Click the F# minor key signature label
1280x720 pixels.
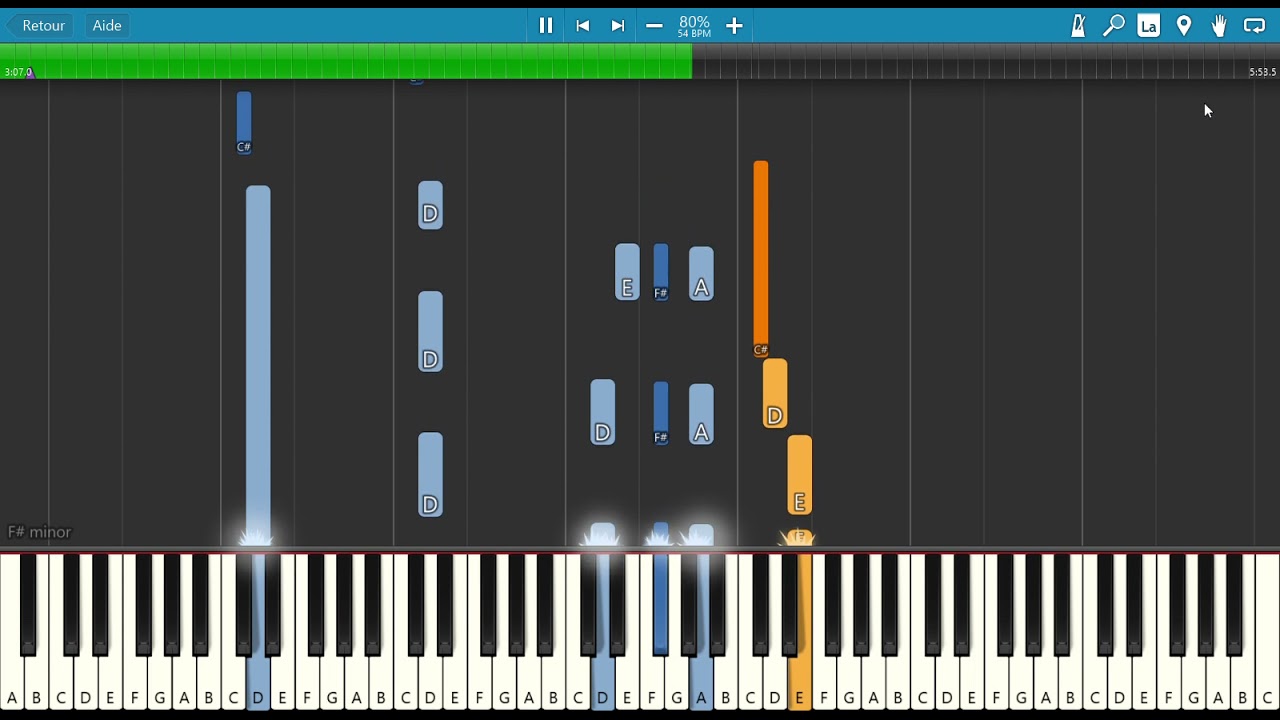tap(40, 532)
